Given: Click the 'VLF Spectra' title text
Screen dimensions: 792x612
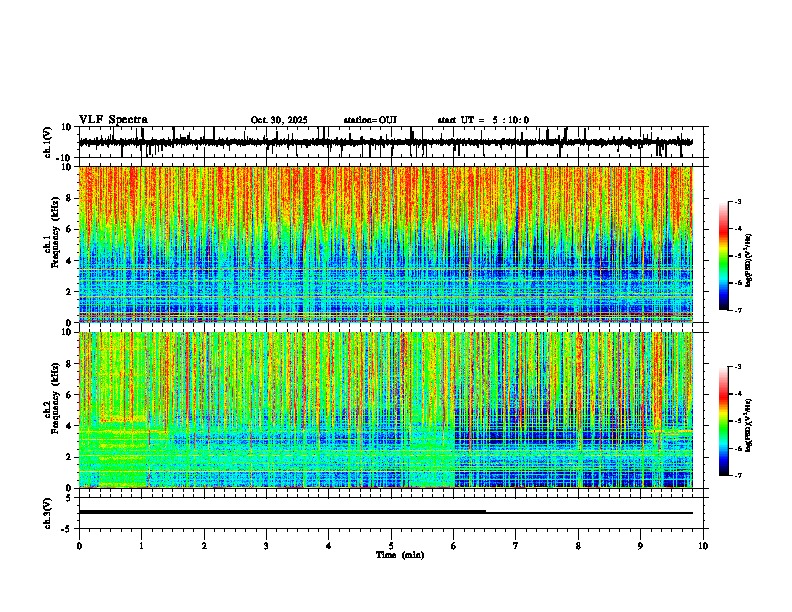Looking at the screenshot, I should pos(113,120).
